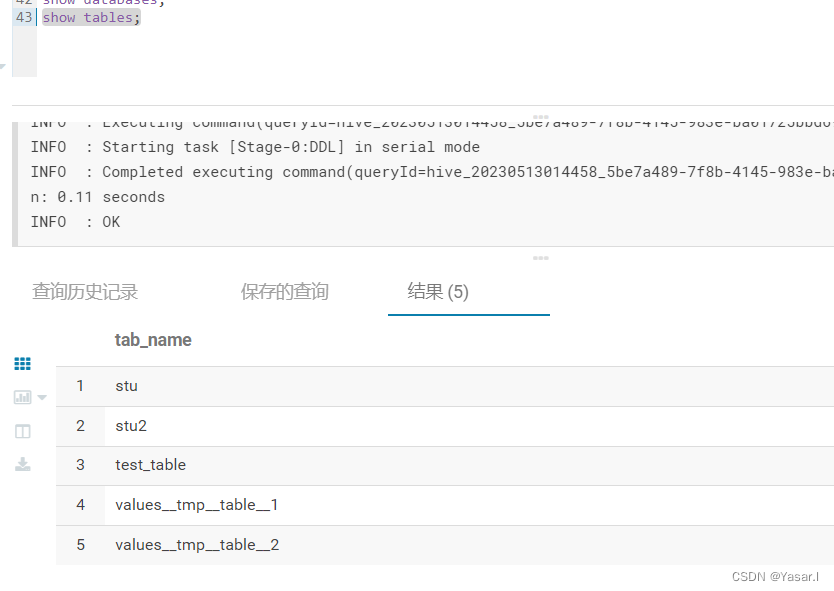This screenshot has height=591, width=834.
Task: Click the tab_name column header
Action: [153, 340]
